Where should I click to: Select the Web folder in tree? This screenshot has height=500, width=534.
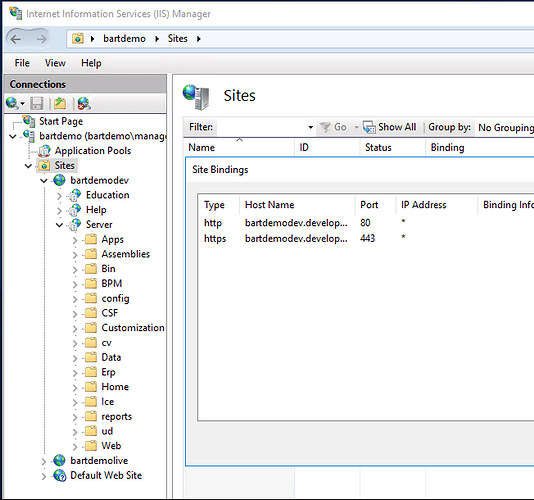point(111,446)
